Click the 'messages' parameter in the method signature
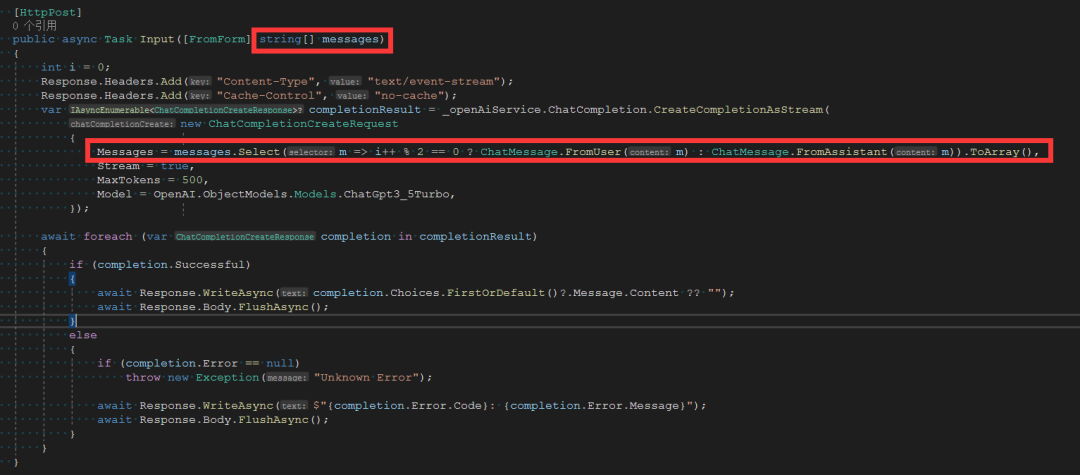Viewport: 1080px width, 475px height. tap(351, 39)
